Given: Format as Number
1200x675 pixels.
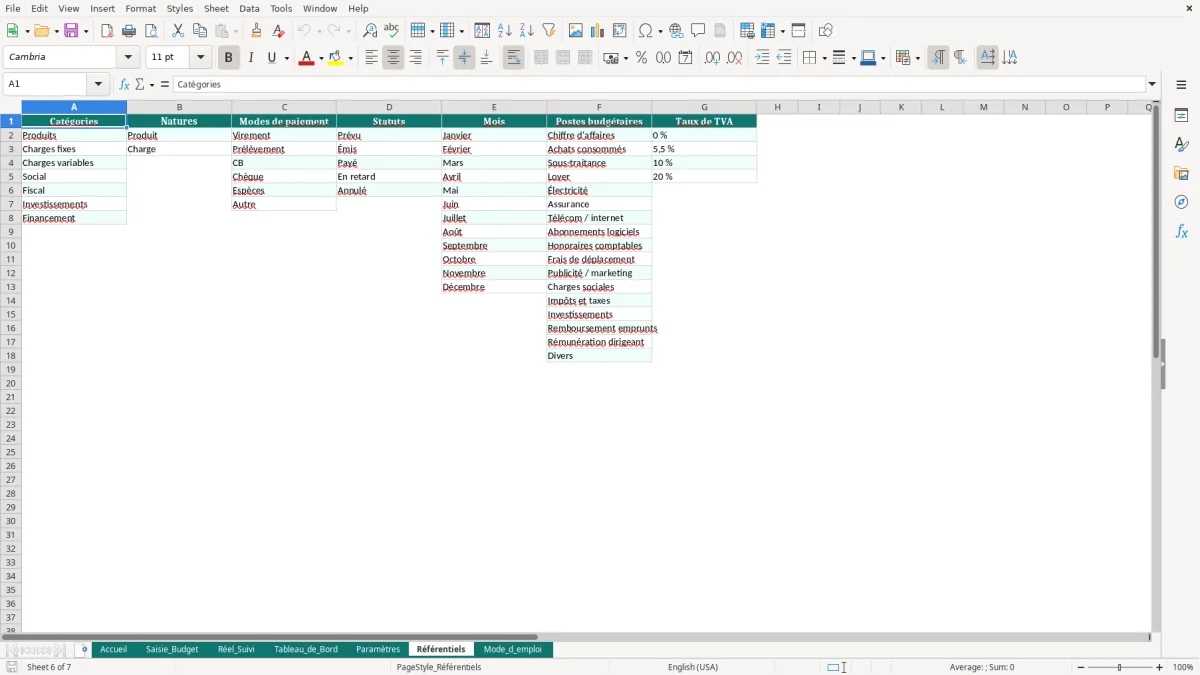Looking at the screenshot, I should 663,58.
